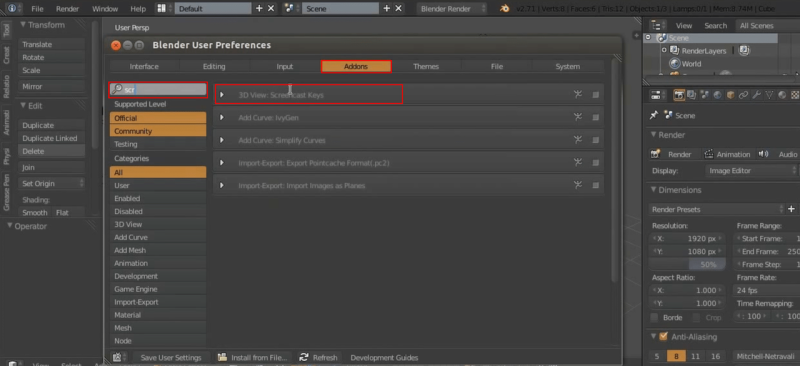Open the File menu
The width and height of the screenshot is (800, 366).
pos(37,9)
